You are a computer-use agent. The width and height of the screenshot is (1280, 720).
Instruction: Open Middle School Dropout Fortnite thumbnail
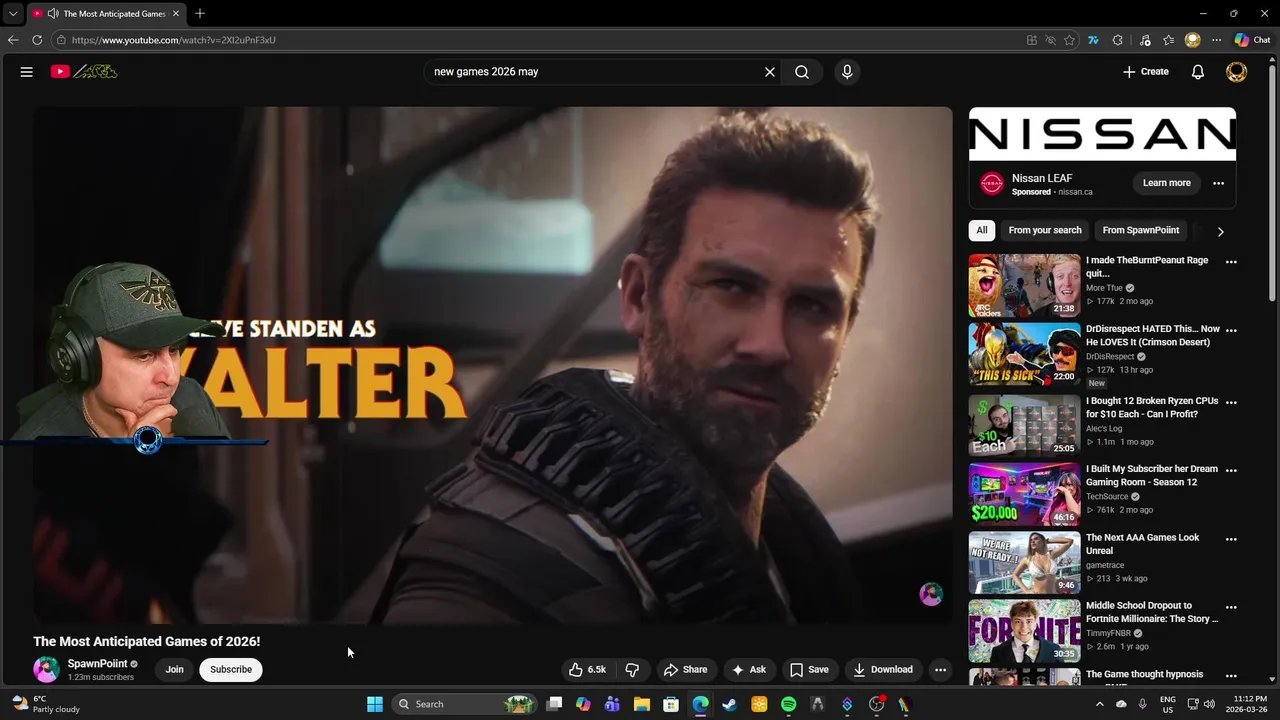(x=1024, y=631)
